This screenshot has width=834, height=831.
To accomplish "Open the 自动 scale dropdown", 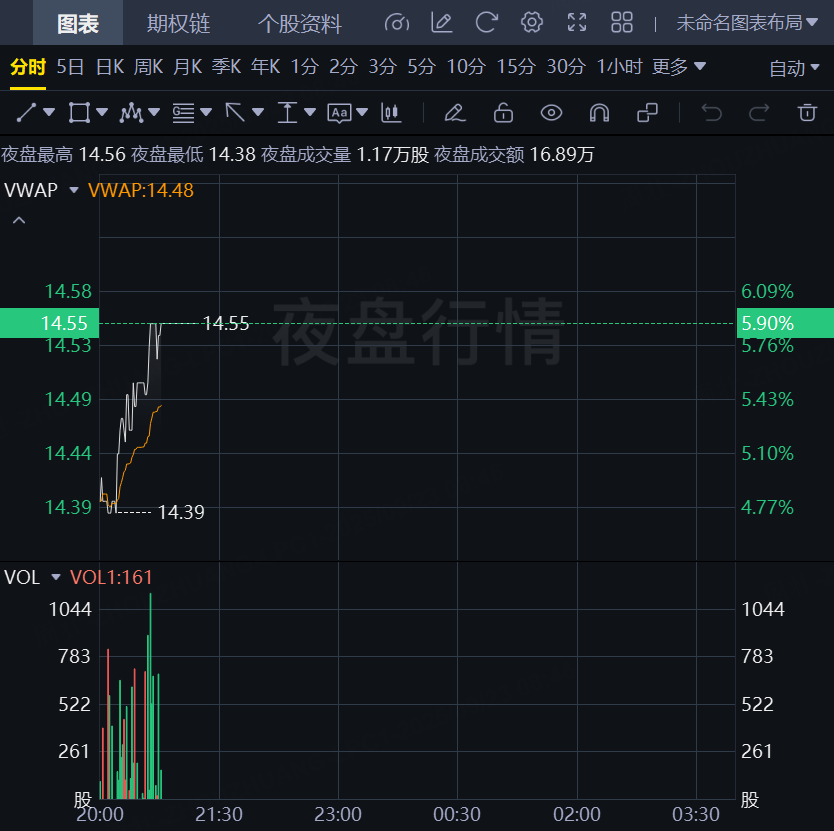I will (x=794, y=69).
